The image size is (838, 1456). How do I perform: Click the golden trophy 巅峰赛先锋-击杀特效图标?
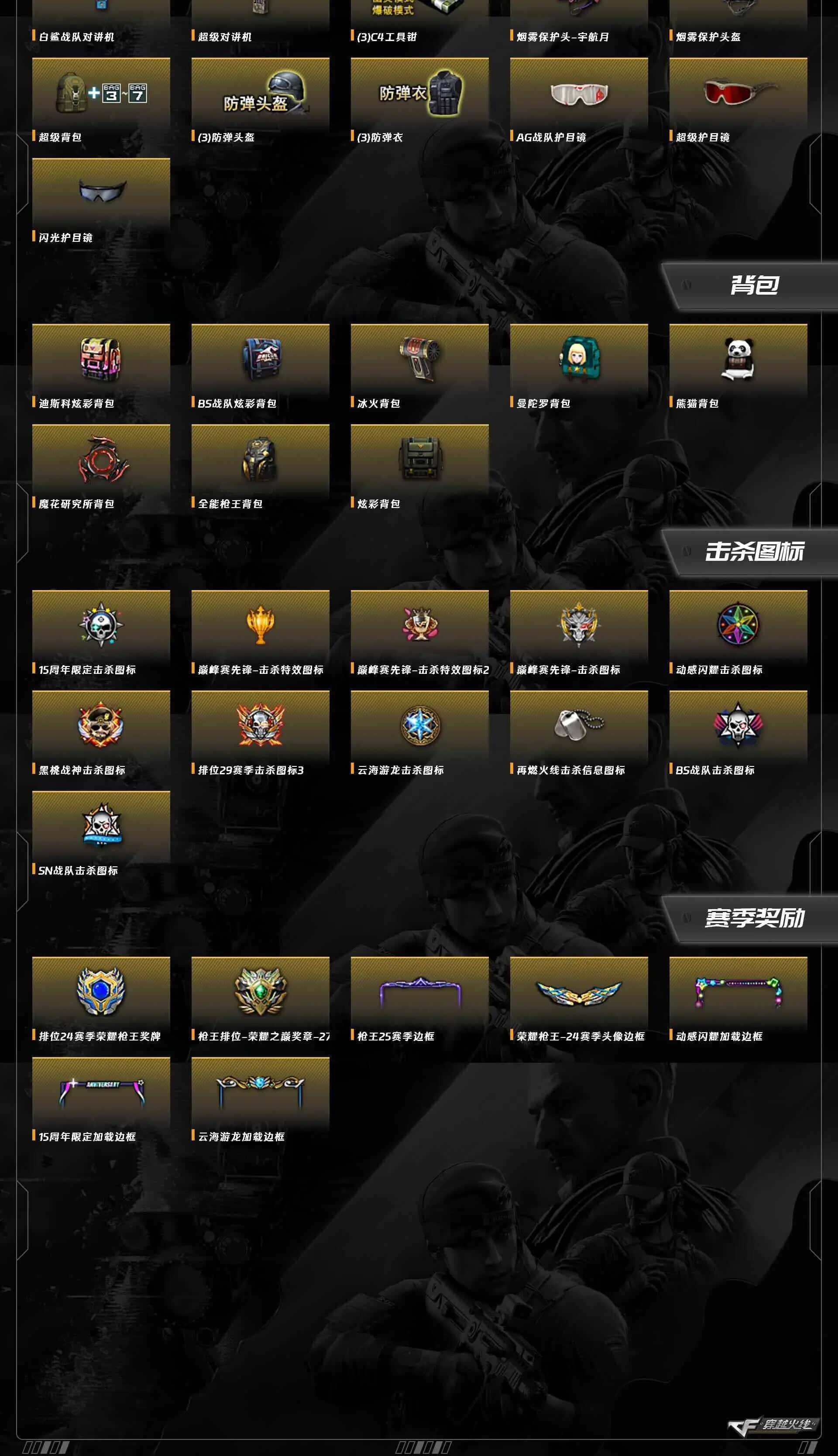(260, 625)
